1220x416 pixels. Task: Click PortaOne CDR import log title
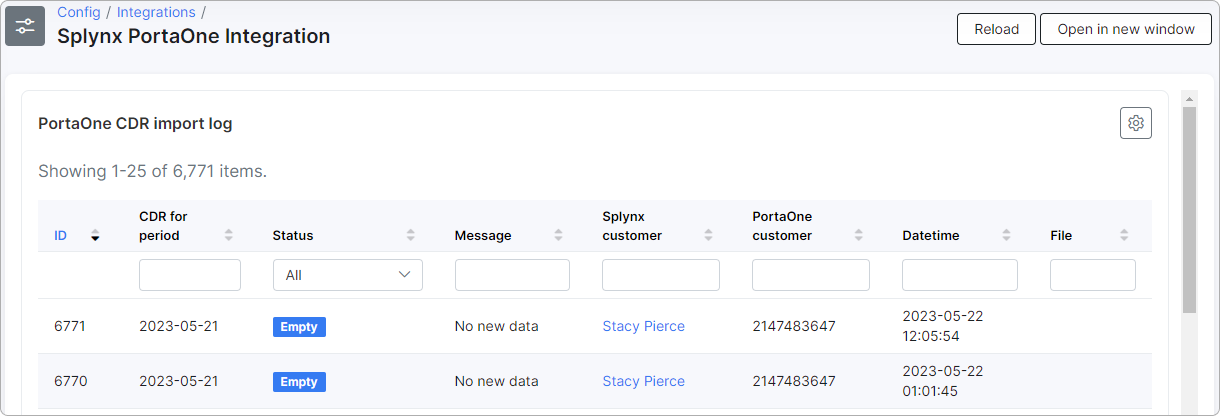[135, 124]
